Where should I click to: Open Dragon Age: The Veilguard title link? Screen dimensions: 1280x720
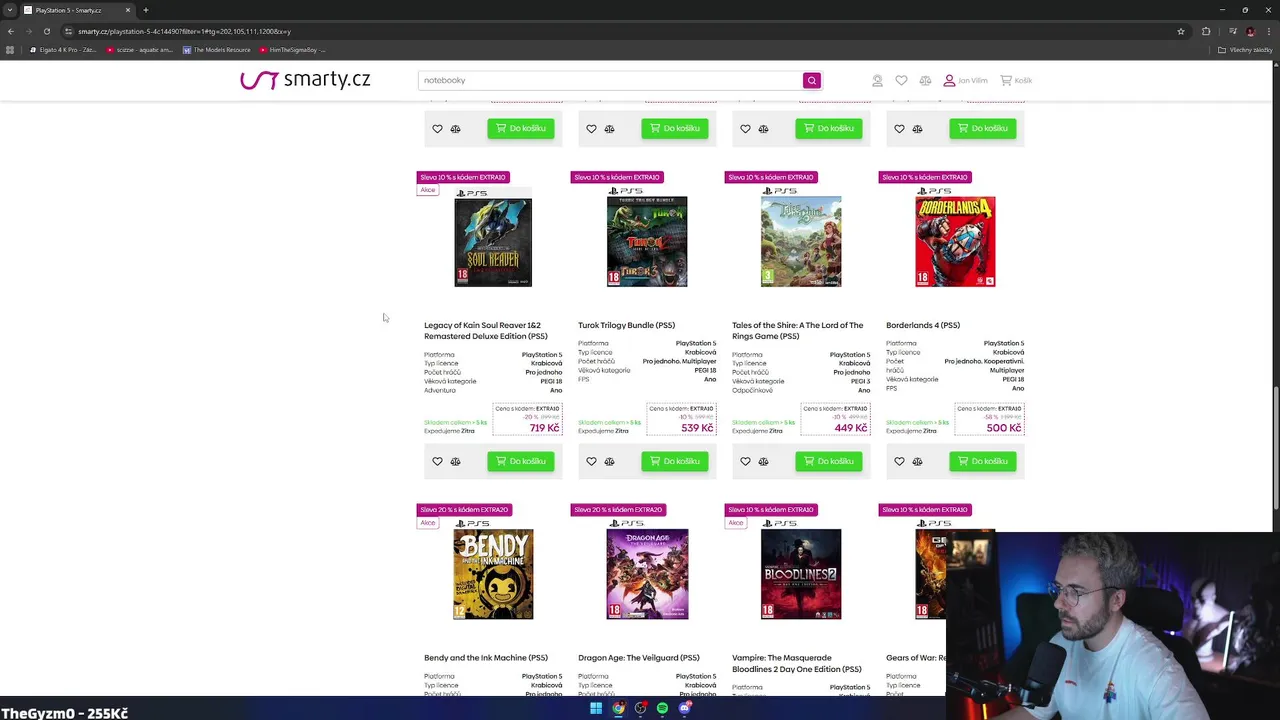pyautogui.click(x=639, y=658)
